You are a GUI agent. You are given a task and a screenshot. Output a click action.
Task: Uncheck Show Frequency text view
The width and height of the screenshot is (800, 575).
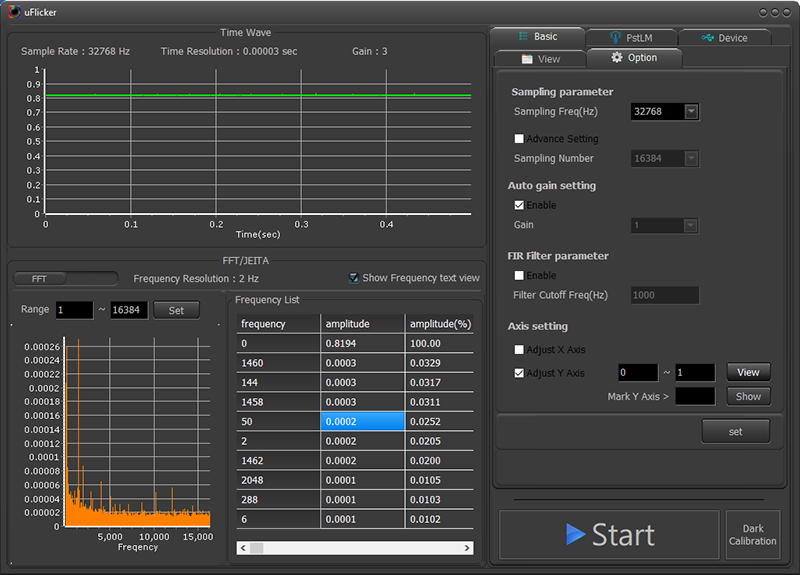[354, 278]
